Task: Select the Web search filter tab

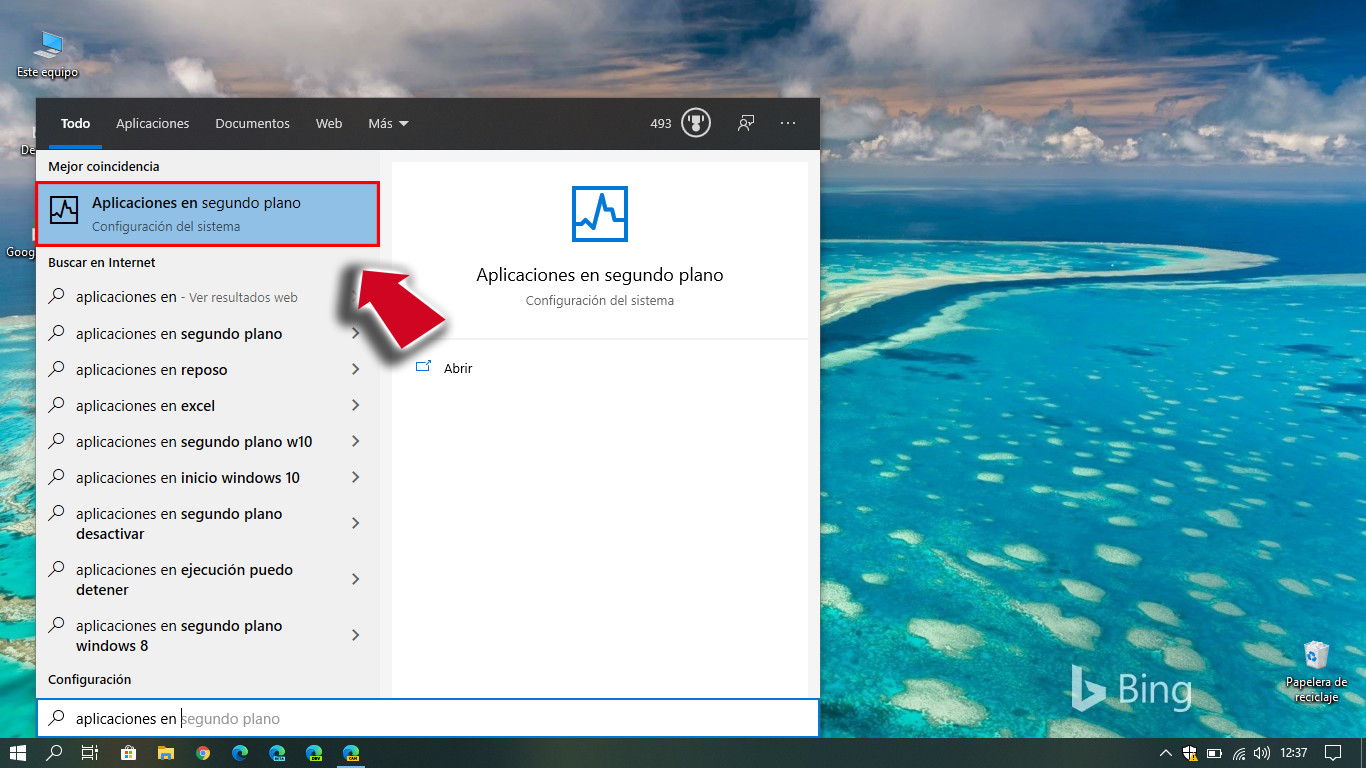Action: 328,123
